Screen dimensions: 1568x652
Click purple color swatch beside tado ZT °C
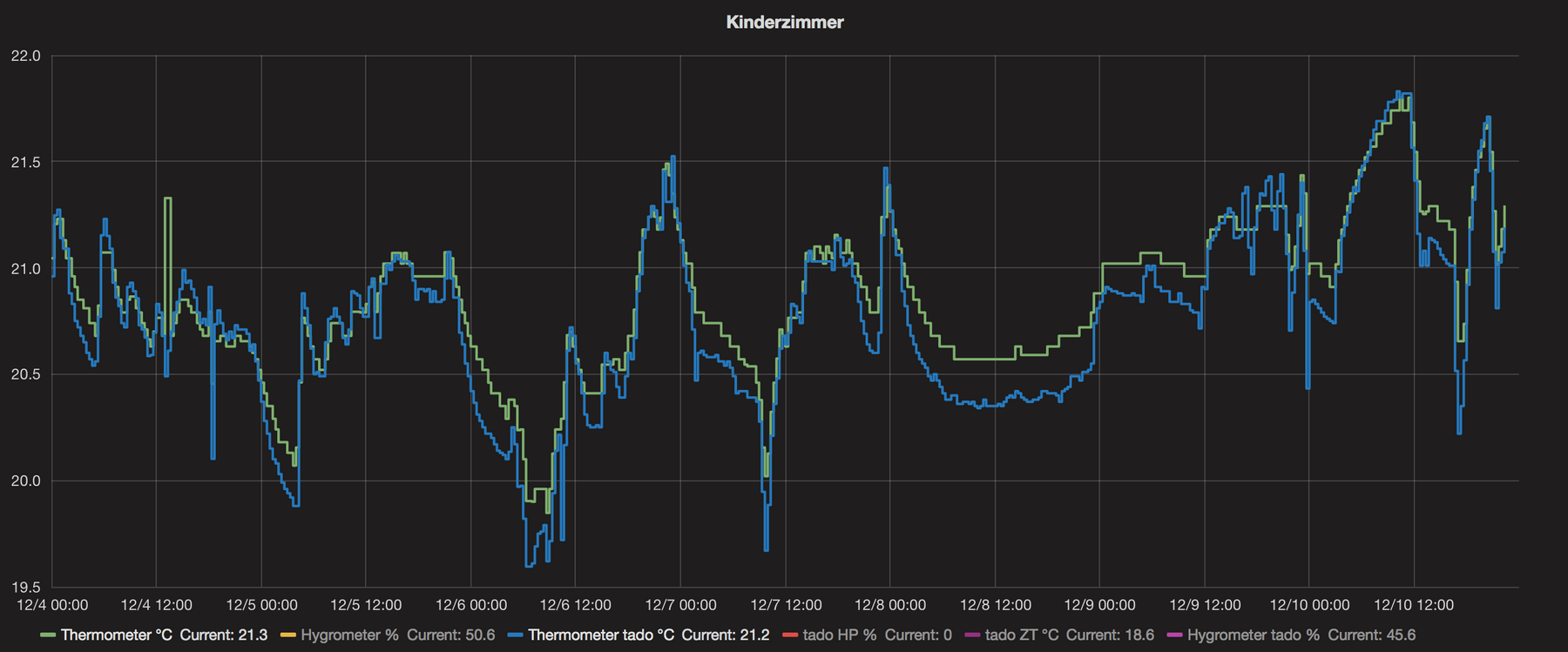972,635
